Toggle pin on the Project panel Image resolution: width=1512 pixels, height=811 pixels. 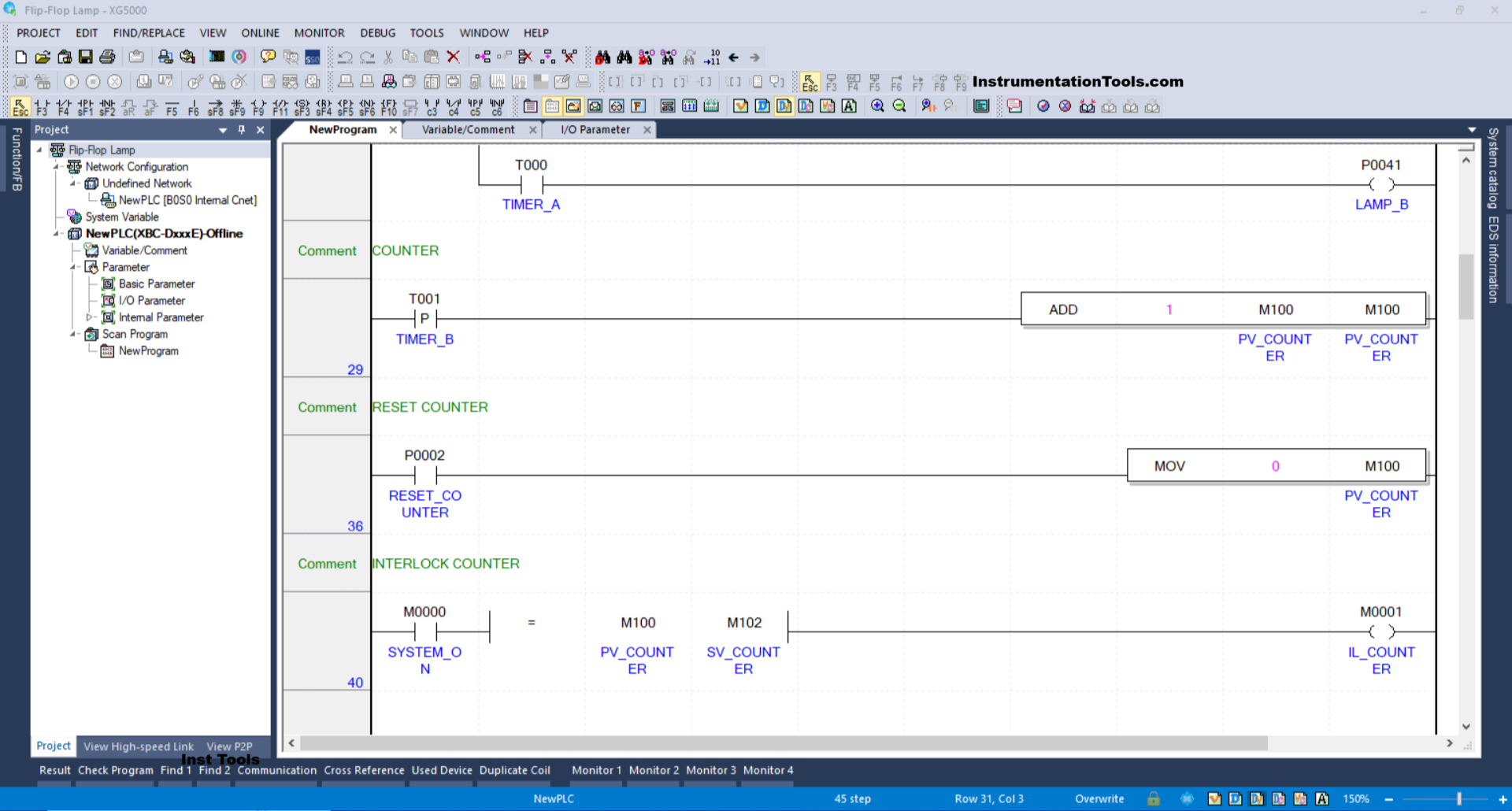click(x=242, y=130)
